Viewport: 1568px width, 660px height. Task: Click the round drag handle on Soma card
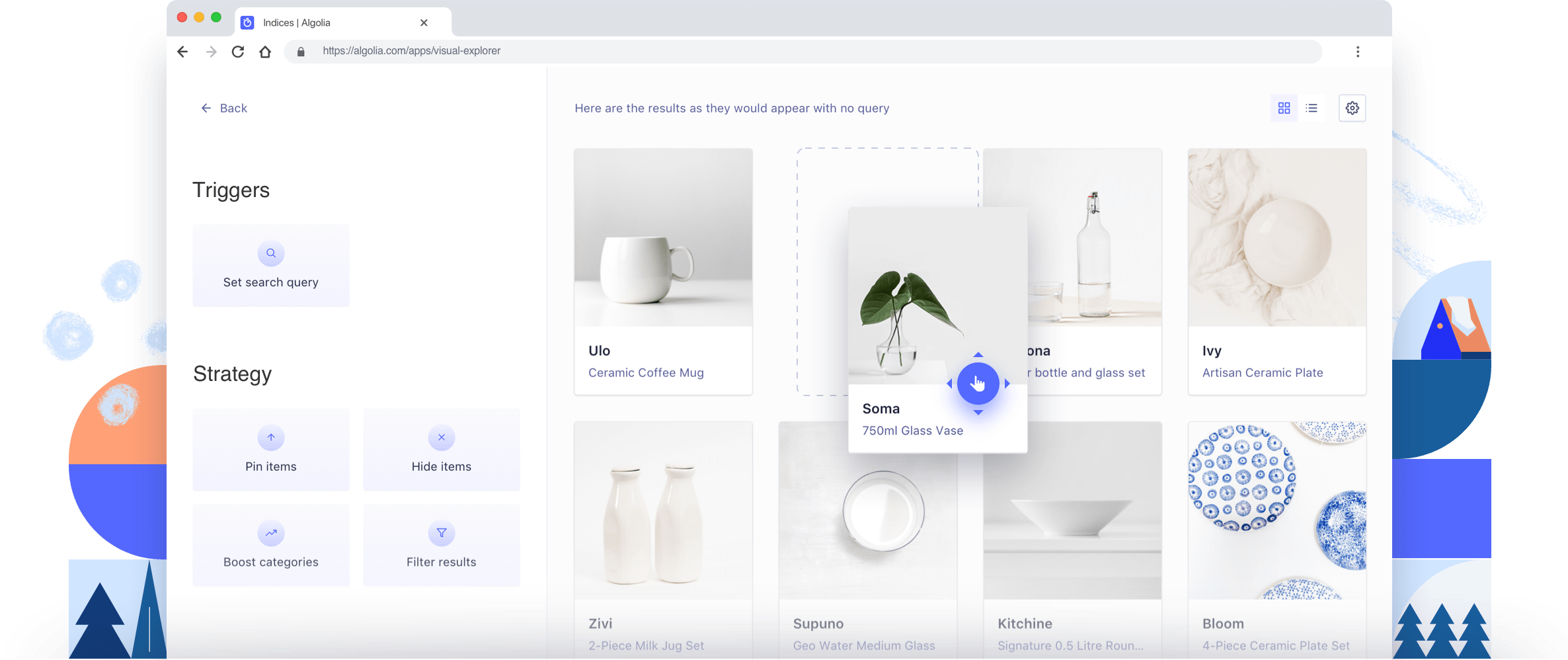coord(978,384)
